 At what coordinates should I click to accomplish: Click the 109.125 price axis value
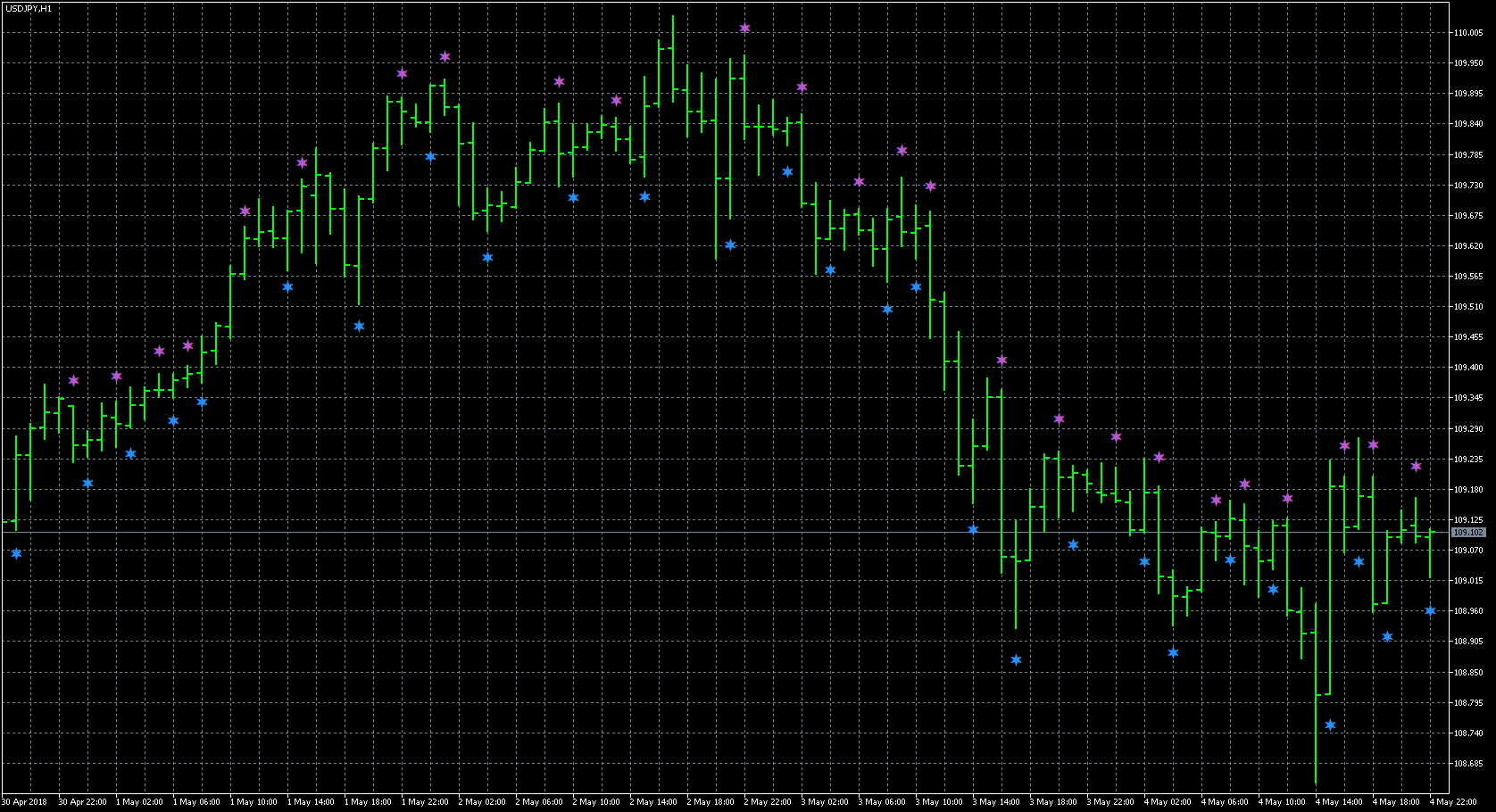(1468, 520)
